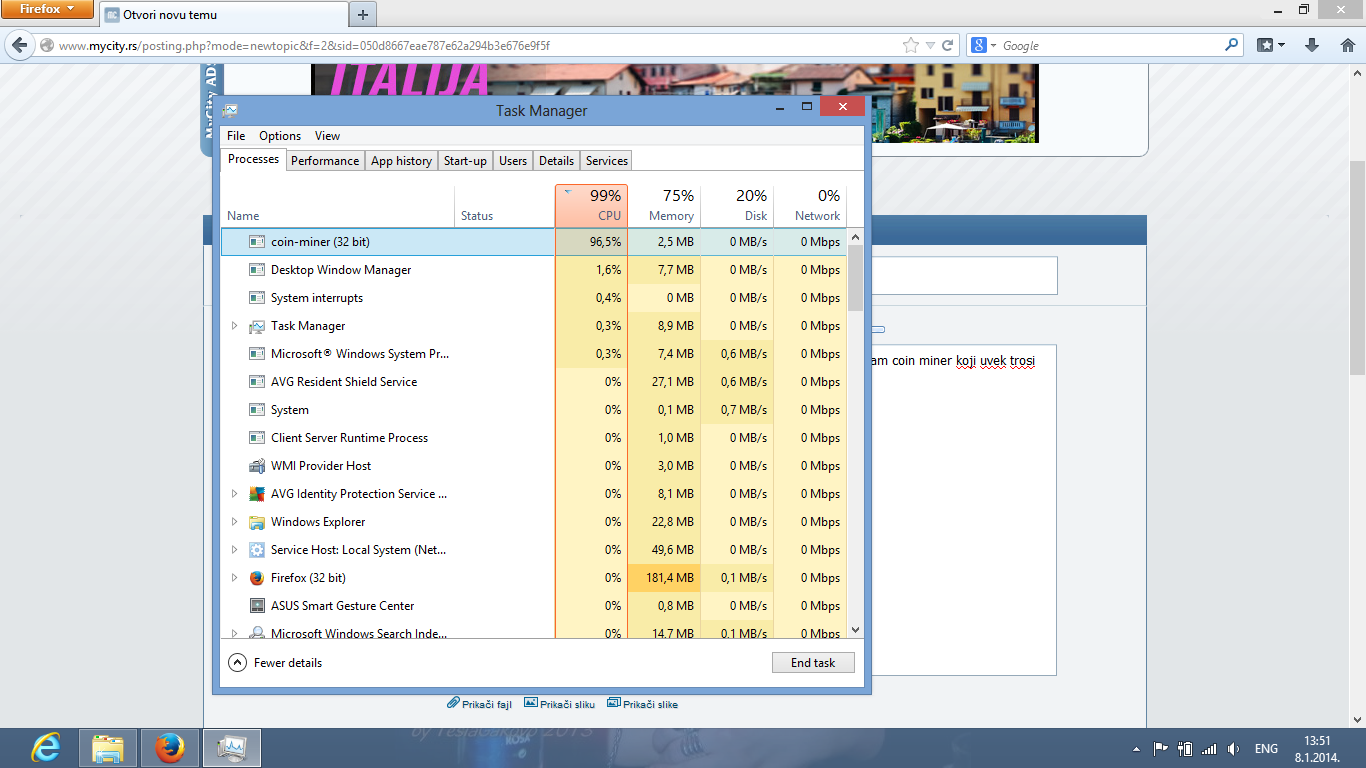1366x768 pixels.
Task: Switch to the Details tab
Action: pyautogui.click(x=556, y=161)
